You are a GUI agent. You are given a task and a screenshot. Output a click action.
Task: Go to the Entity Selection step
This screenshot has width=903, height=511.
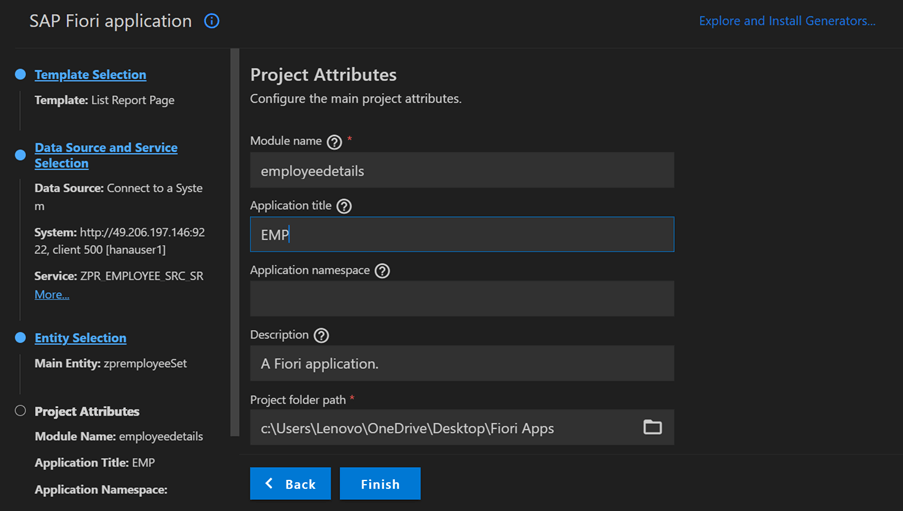coord(81,338)
